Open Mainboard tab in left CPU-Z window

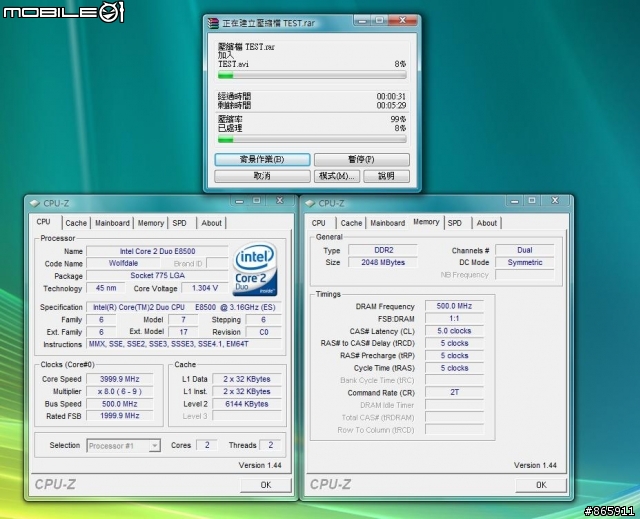(112, 223)
